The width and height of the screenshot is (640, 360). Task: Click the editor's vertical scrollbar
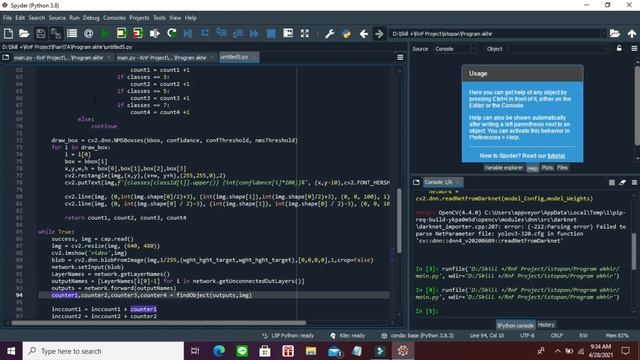coord(399,220)
